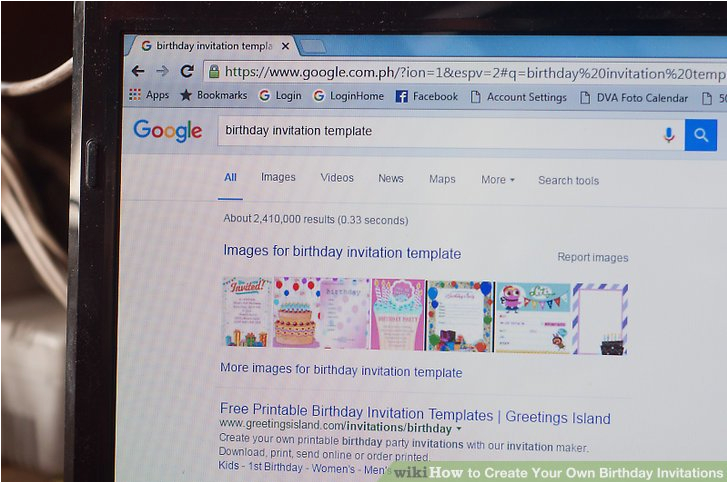Click the Google logo
728x483 pixels.
[x=168, y=131]
